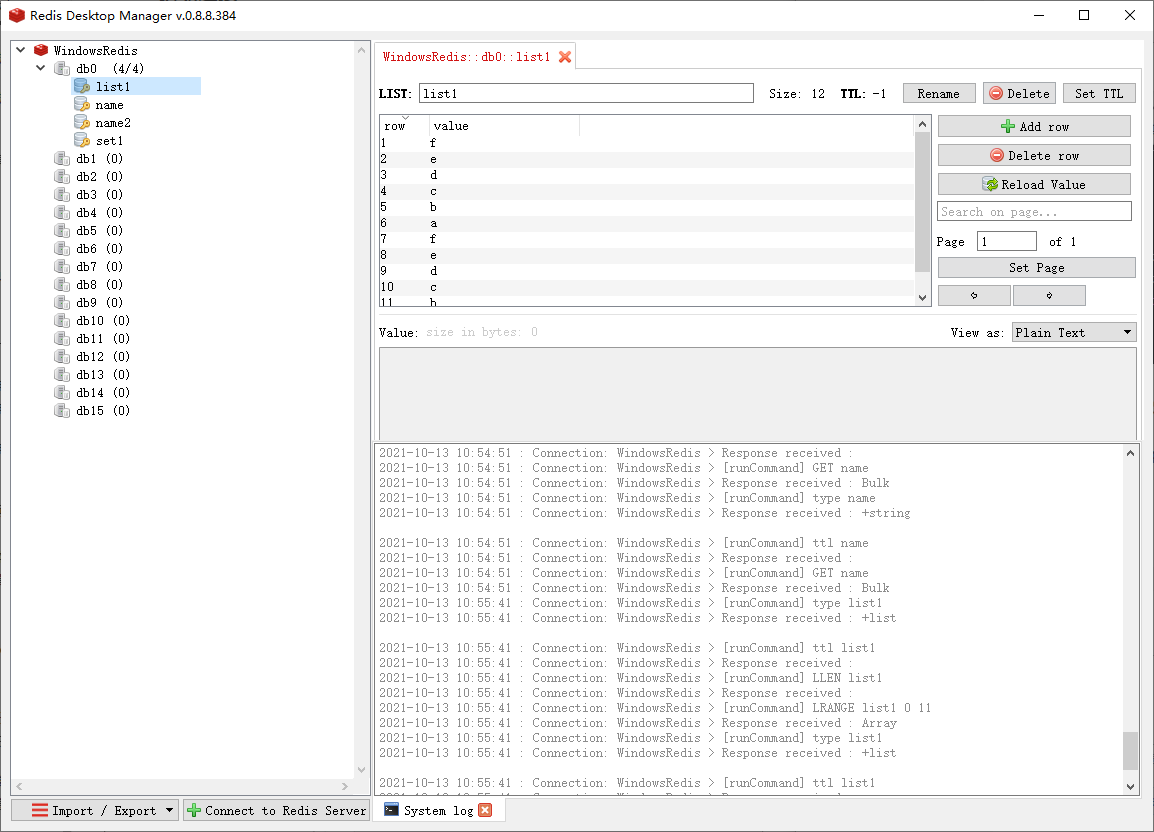Close the System log panel
Screen dimensions: 1154x832
click(485, 810)
